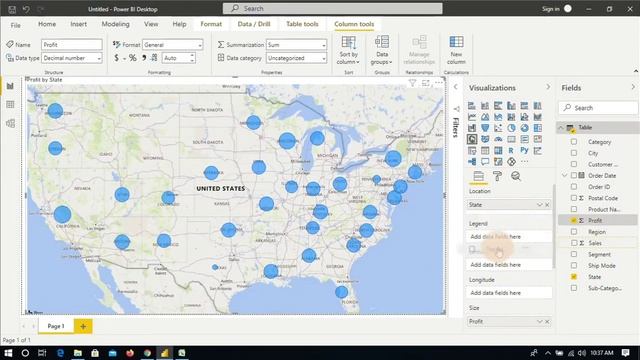Open the Data category dropdown
This screenshot has width=640, height=360.
[x=296, y=58]
